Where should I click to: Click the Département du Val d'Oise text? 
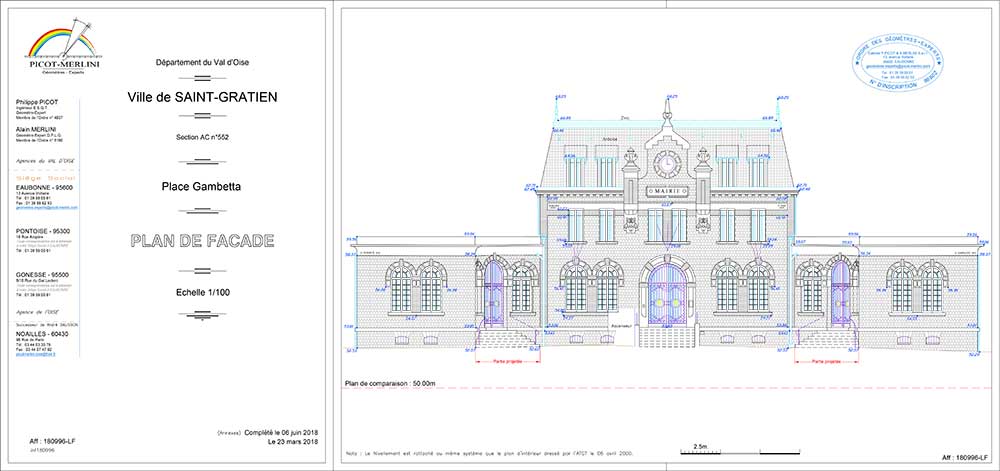[x=202, y=63]
